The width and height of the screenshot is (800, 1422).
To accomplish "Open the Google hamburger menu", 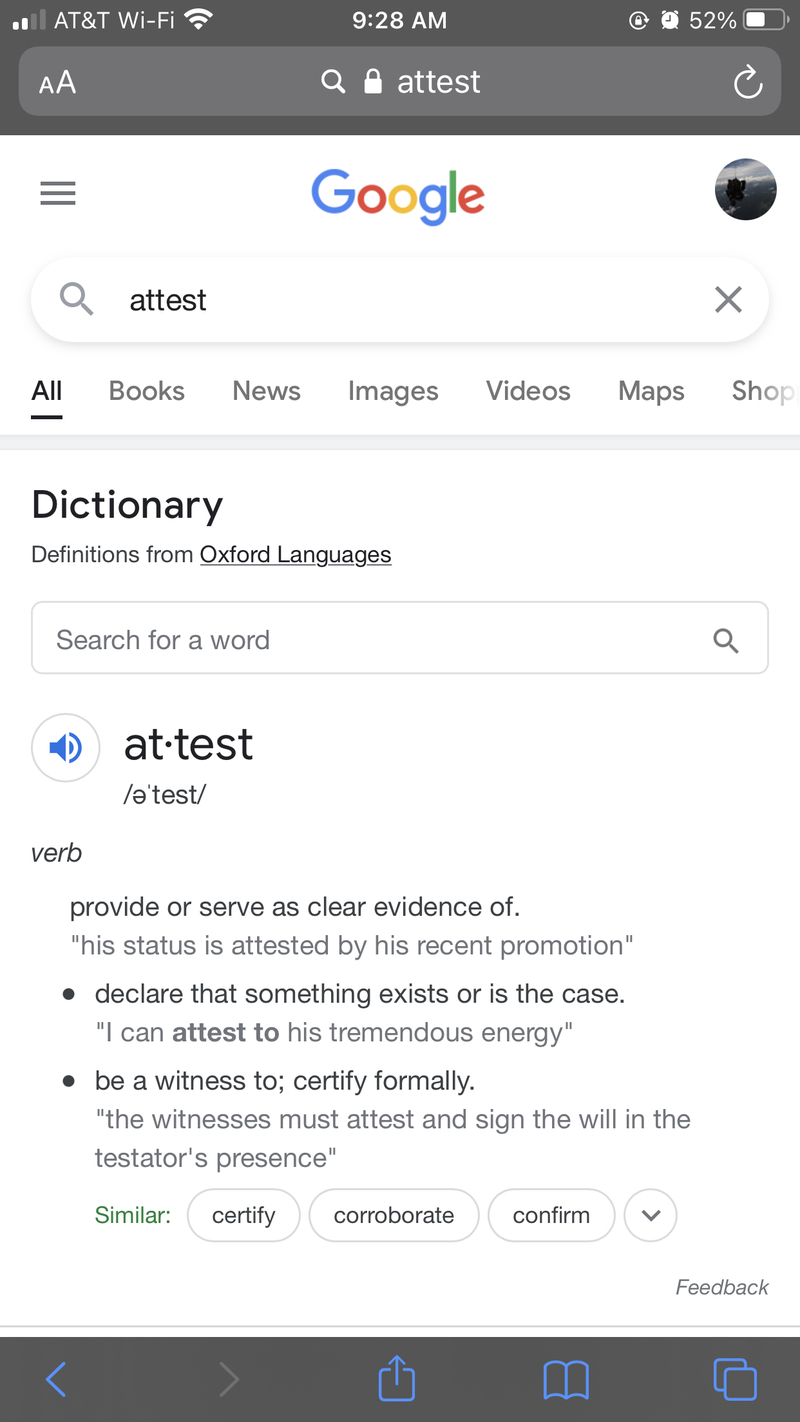I will [58, 193].
